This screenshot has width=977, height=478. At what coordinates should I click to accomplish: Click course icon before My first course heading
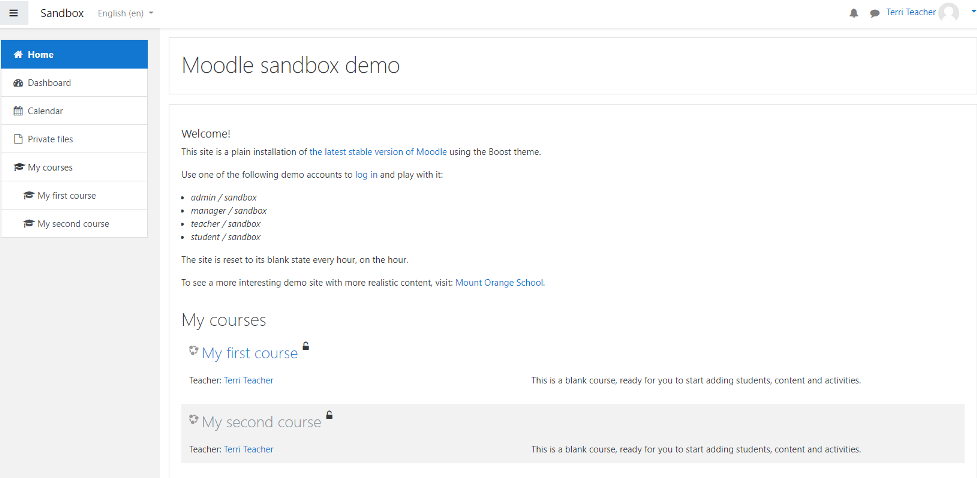193,351
